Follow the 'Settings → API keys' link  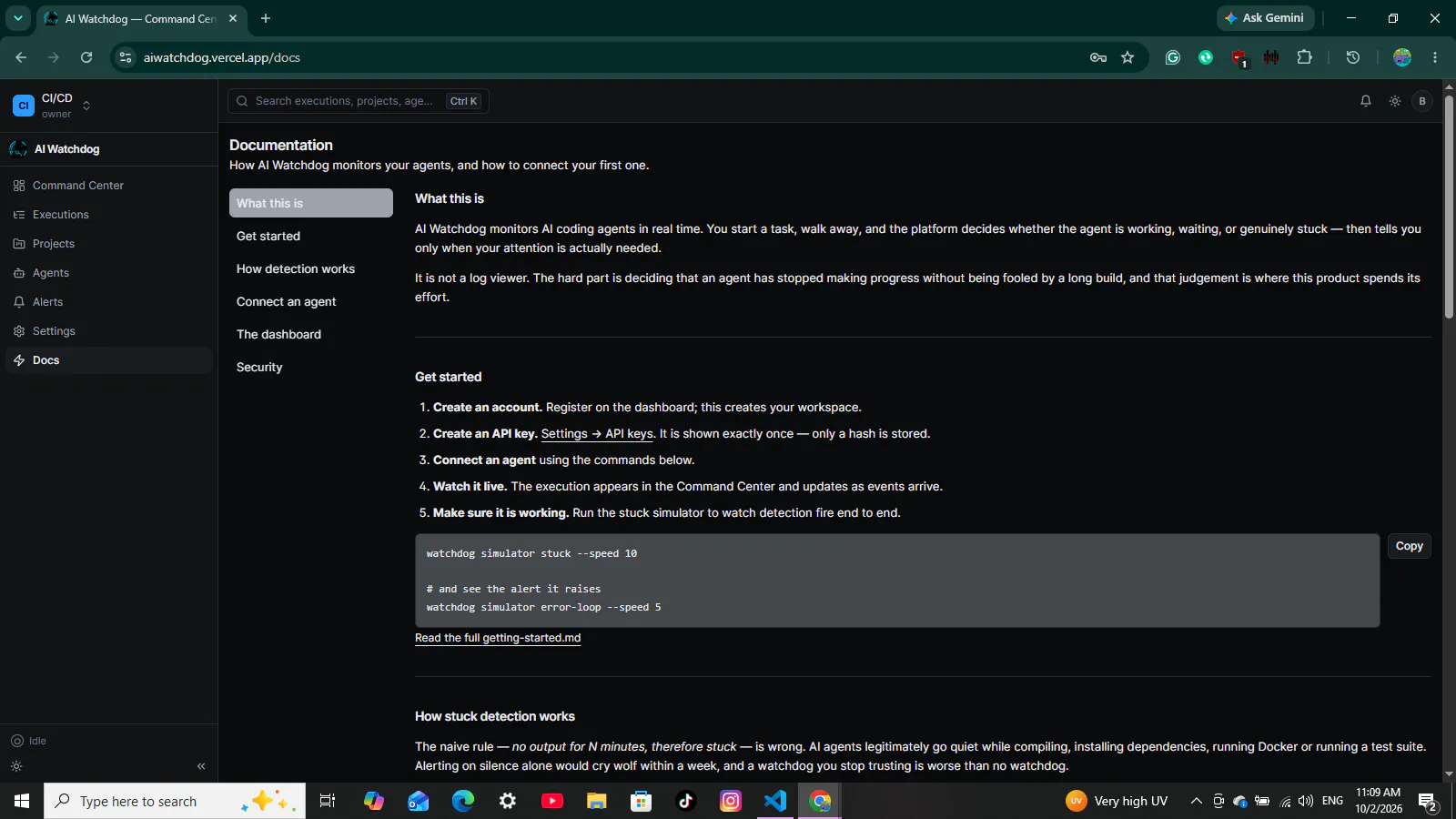[x=597, y=434]
